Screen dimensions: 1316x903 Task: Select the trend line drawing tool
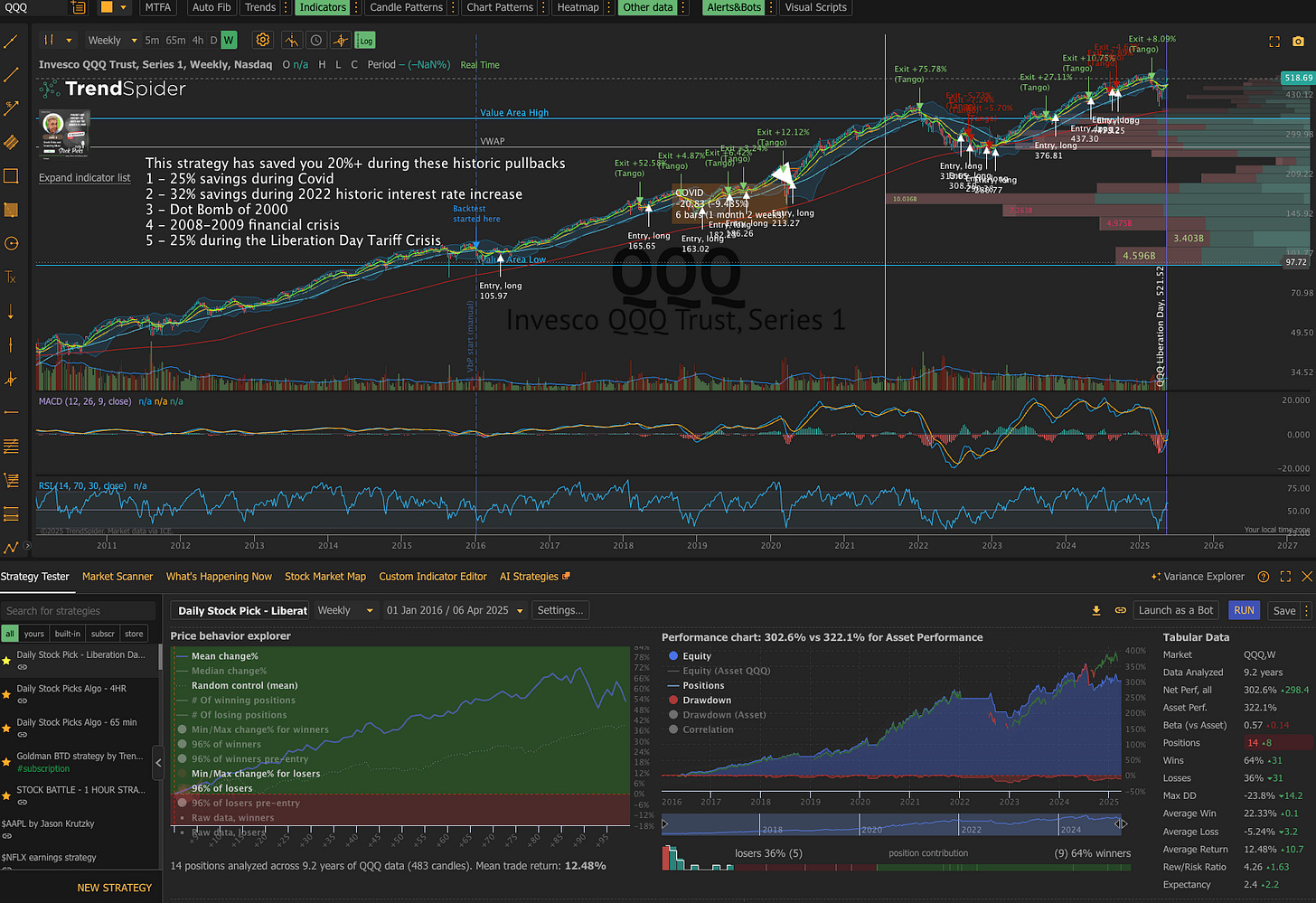11,42
